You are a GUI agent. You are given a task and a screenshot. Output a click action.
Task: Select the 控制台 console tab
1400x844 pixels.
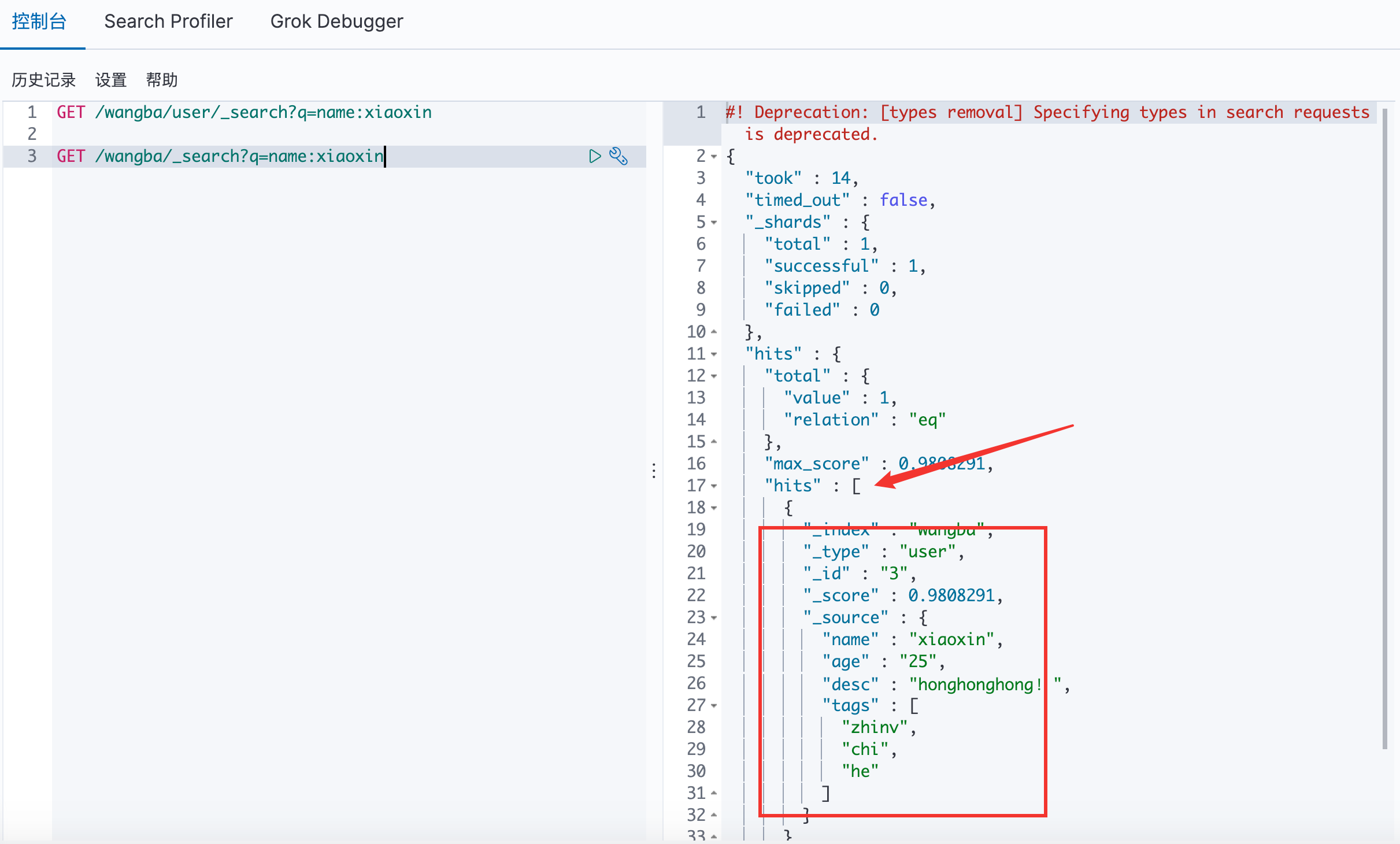point(39,22)
